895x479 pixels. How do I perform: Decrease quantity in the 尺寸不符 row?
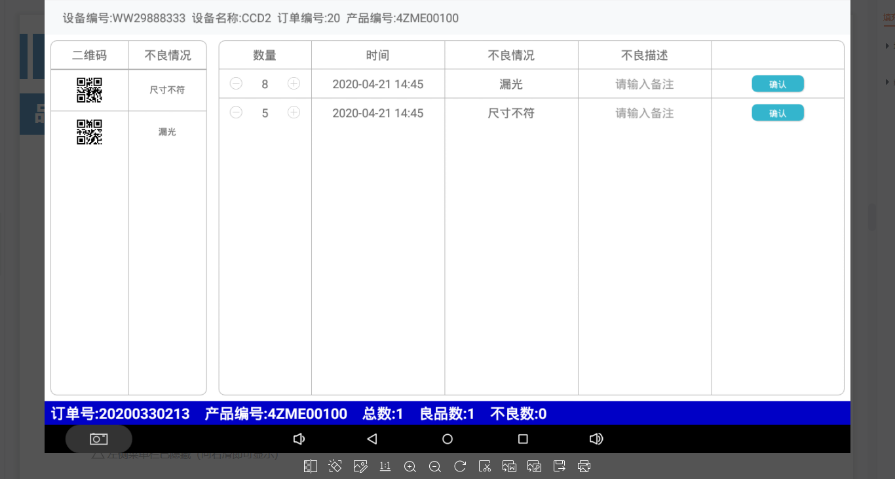tap(236, 113)
